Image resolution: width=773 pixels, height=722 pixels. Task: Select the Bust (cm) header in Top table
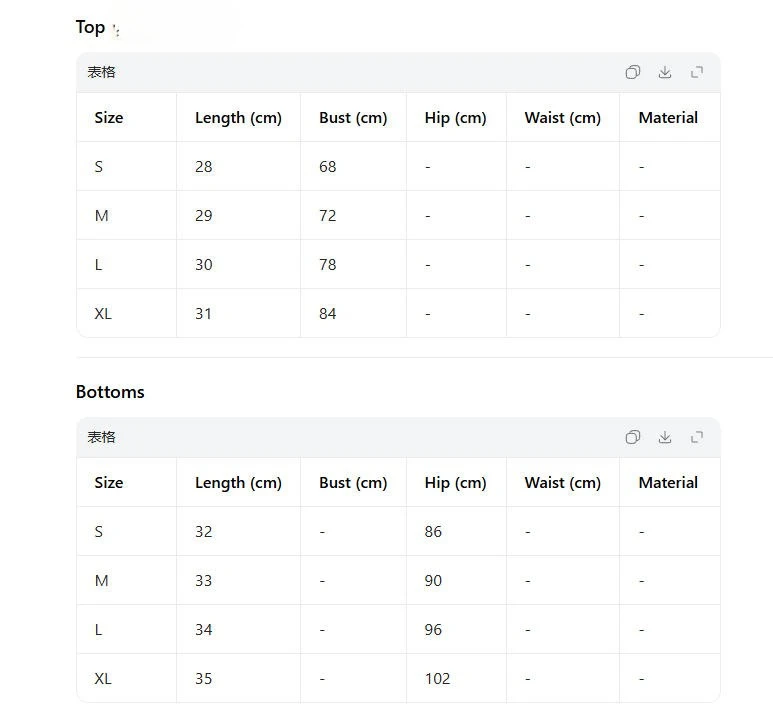click(x=353, y=118)
